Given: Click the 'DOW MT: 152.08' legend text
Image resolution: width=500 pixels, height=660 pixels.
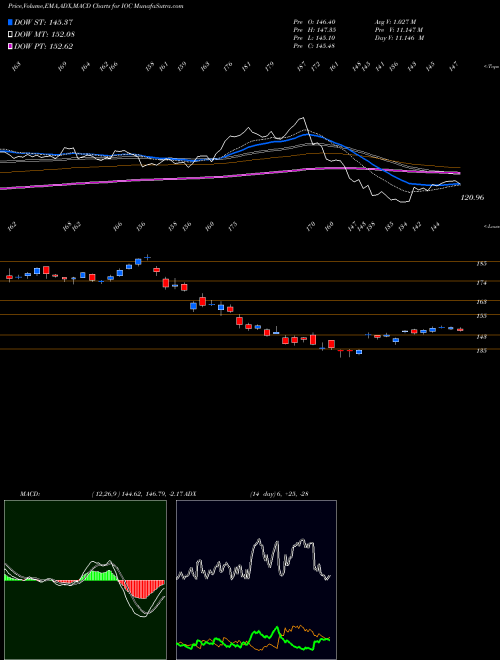Looking at the screenshot, I should 45,35.
